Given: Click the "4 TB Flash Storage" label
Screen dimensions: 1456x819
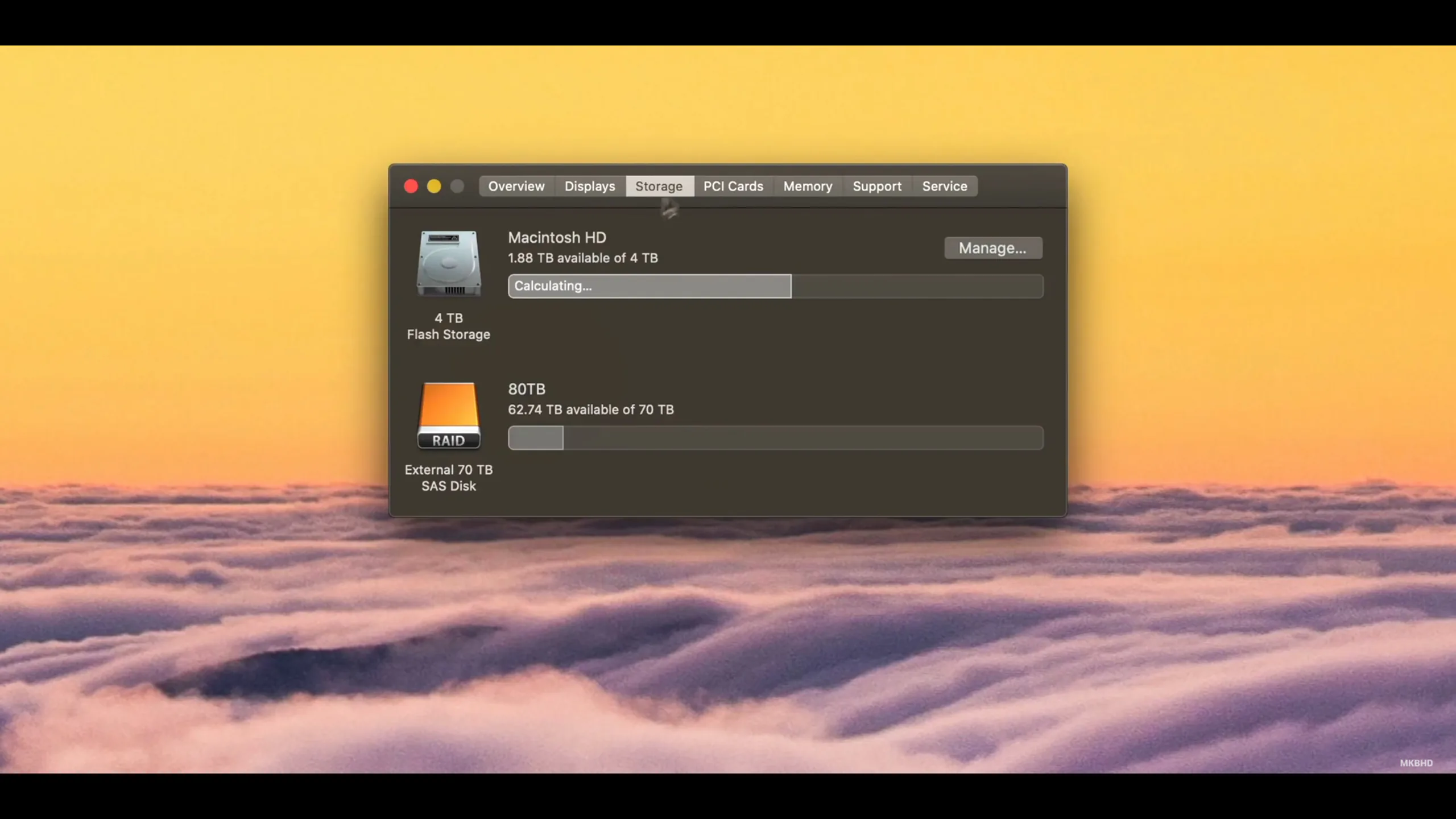Looking at the screenshot, I should [449, 326].
